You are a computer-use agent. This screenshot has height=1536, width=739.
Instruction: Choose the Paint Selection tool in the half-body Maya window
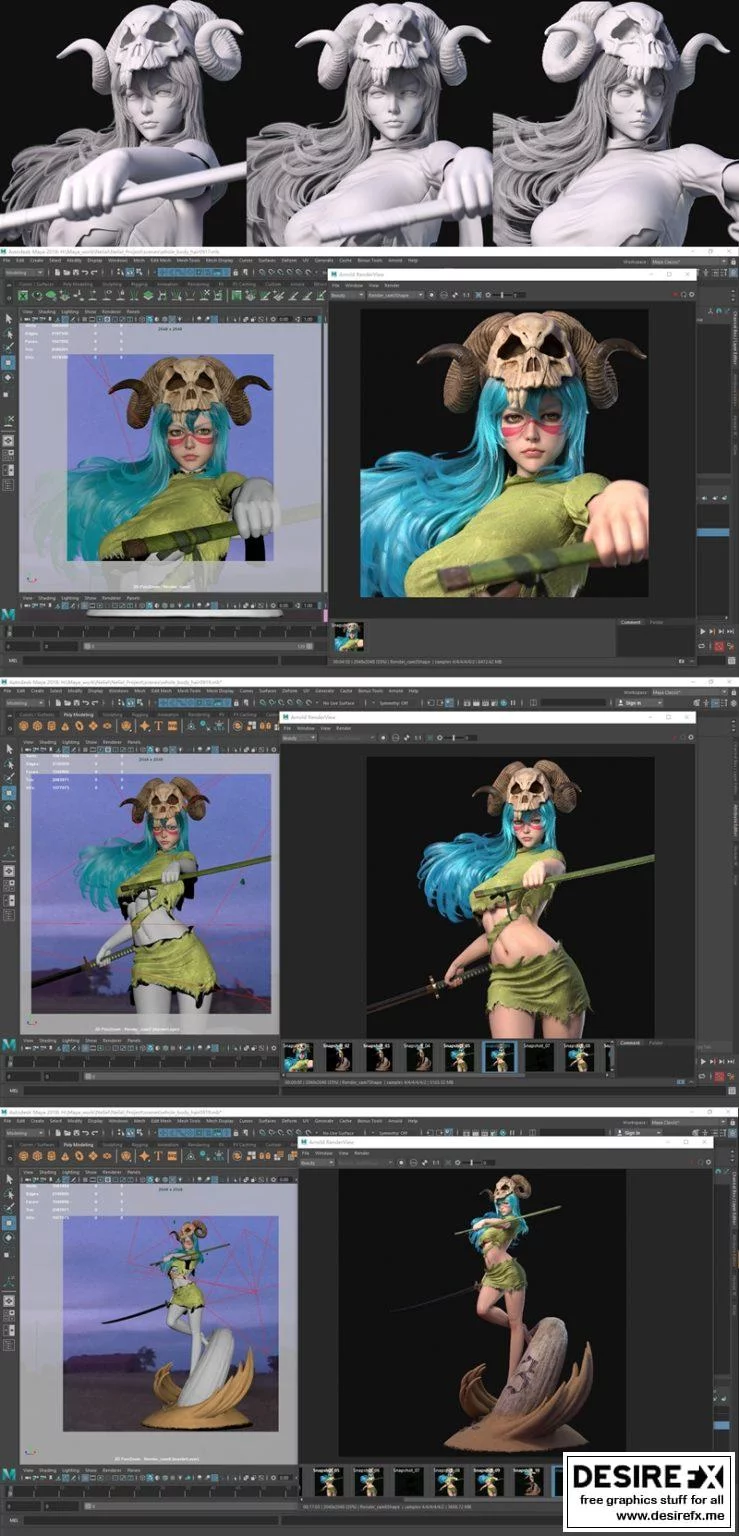8,778
